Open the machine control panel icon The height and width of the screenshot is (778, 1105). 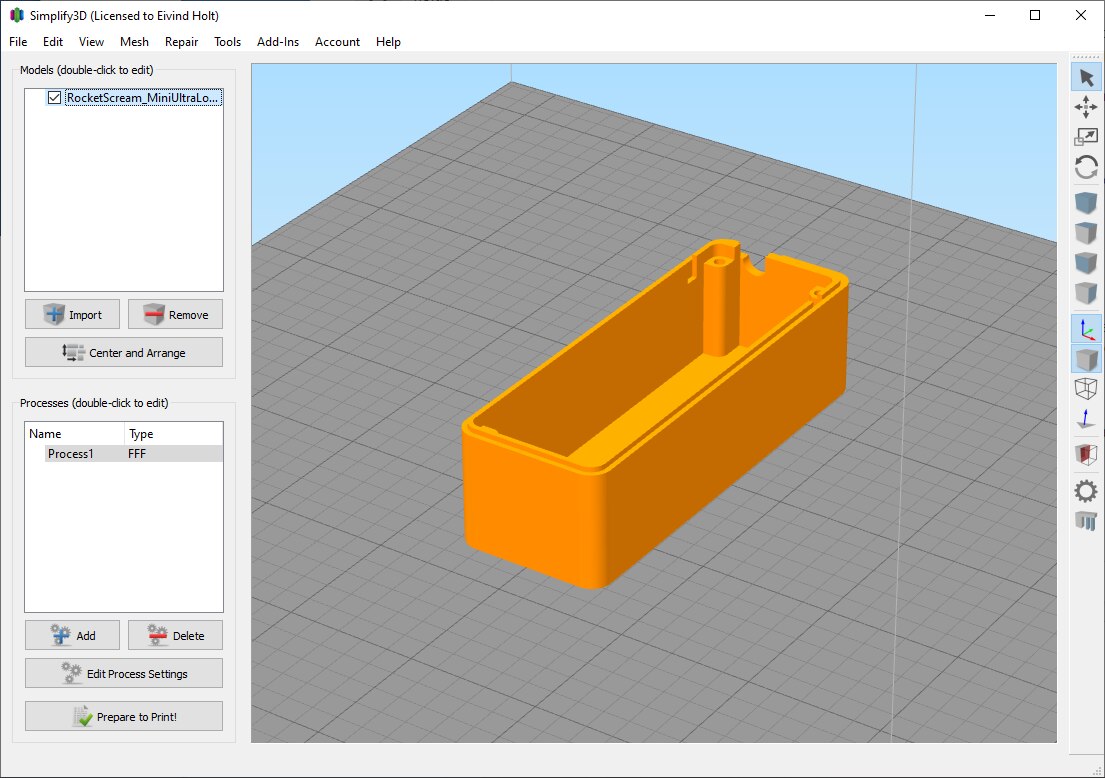[x=1086, y=520]
